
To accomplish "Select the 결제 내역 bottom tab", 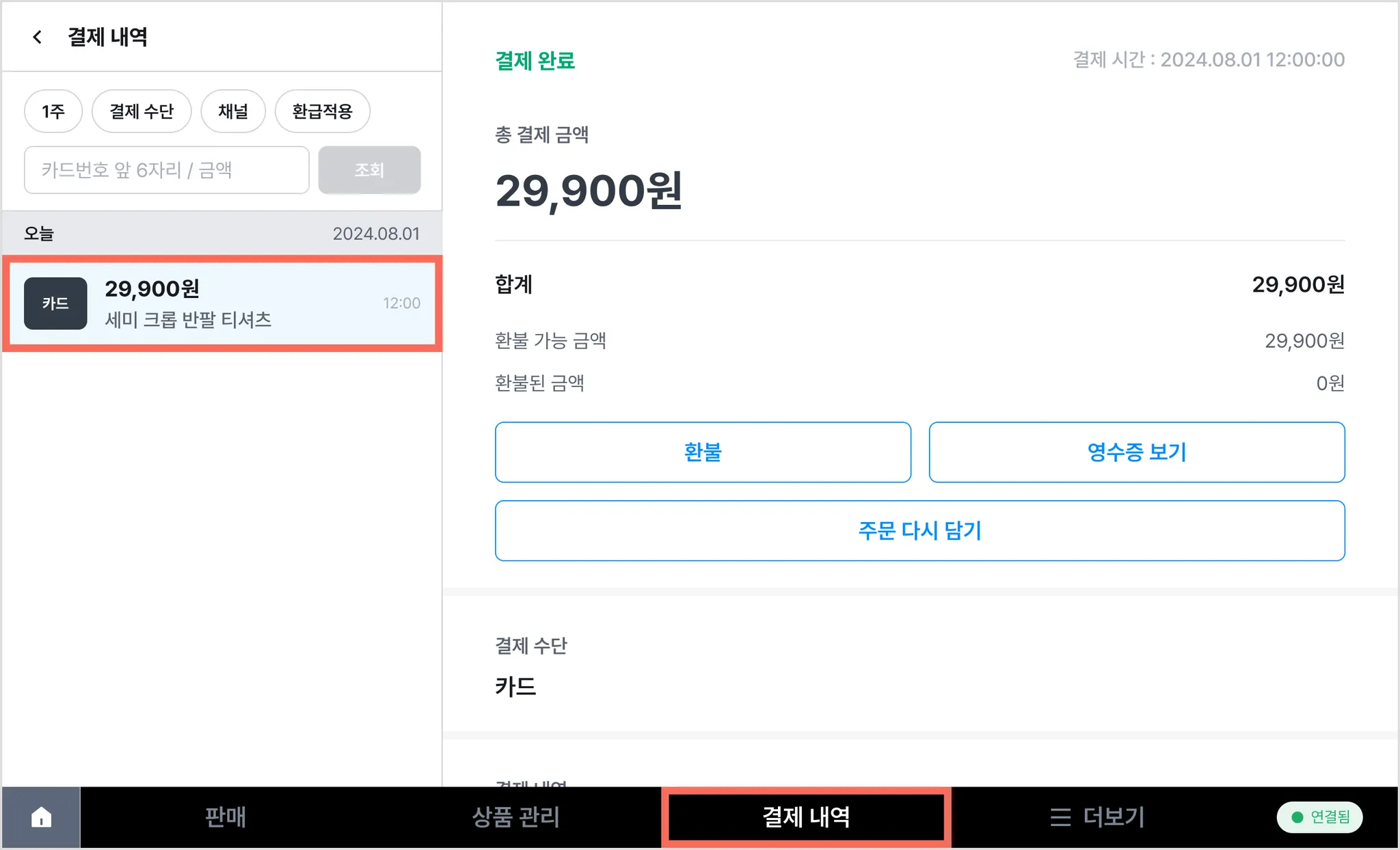I will (x=806, y=817).
